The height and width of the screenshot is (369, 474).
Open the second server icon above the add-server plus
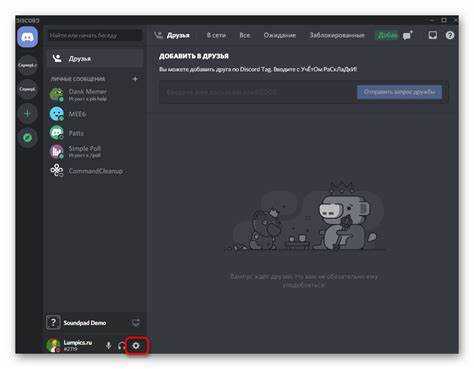[28, 89]
